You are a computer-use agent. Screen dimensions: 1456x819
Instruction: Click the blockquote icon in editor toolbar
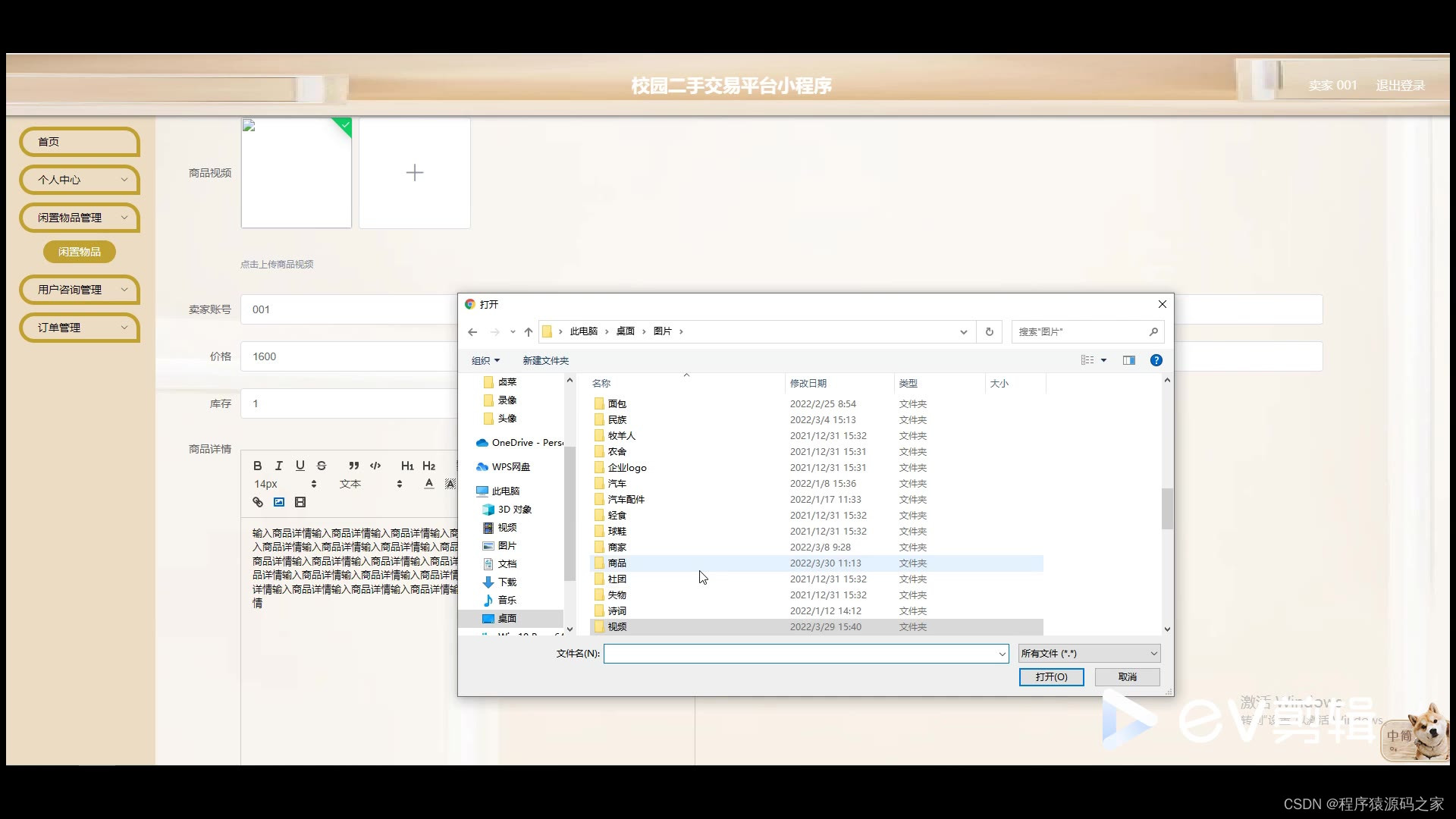pos(353,466)
